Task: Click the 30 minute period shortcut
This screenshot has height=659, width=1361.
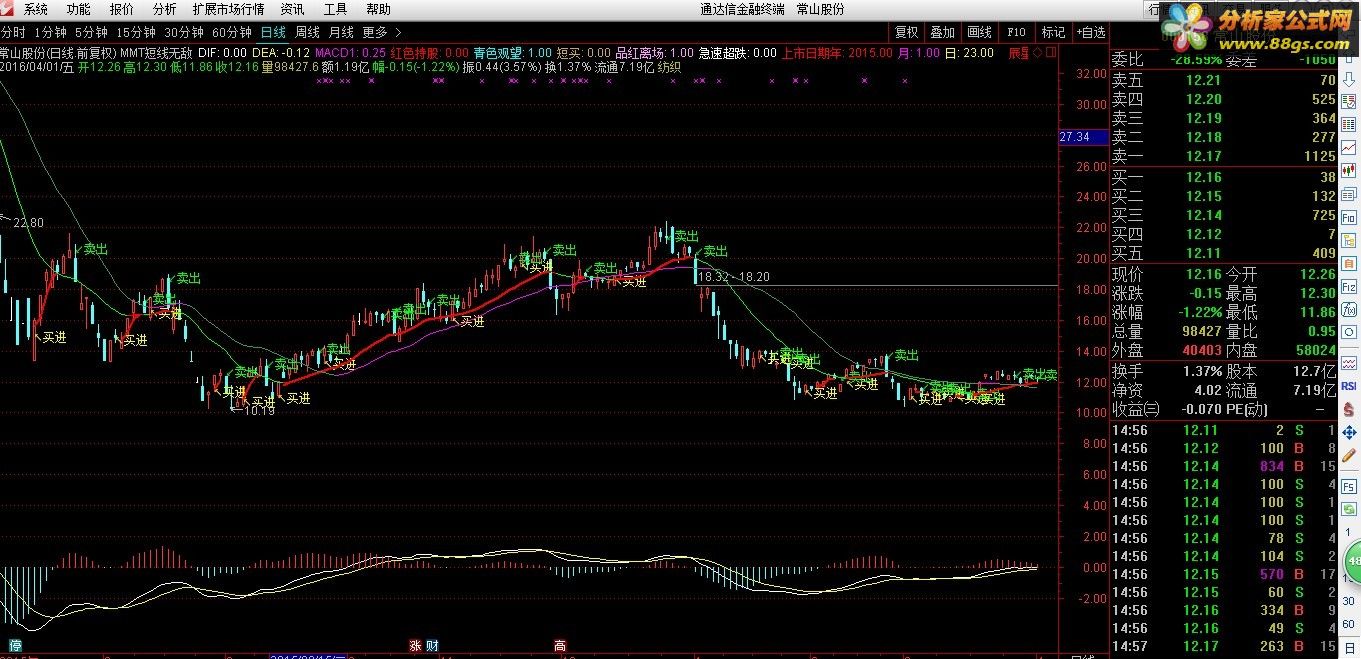Action: pos(1349,601)
